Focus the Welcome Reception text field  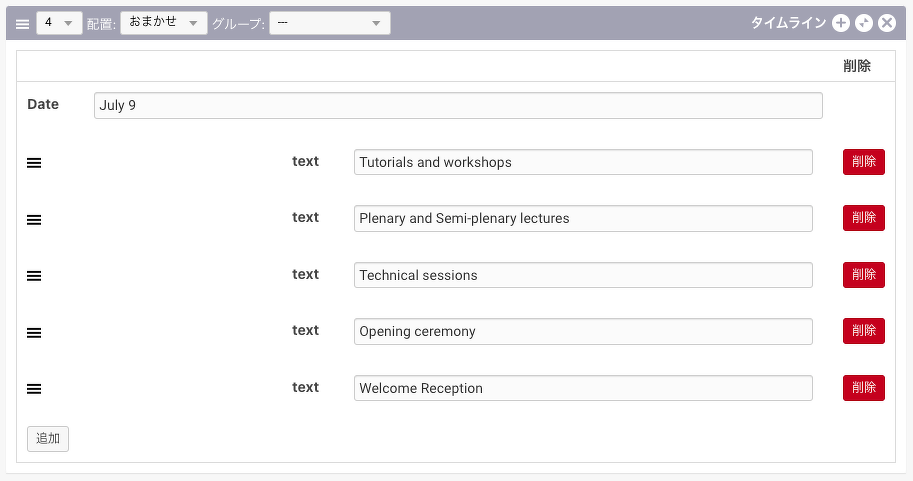[x=583, y=388]
